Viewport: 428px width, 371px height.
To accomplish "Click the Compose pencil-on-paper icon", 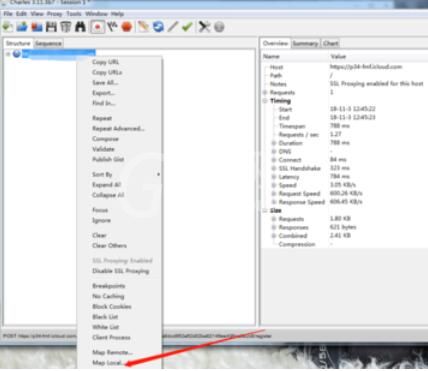I will 143,27.
